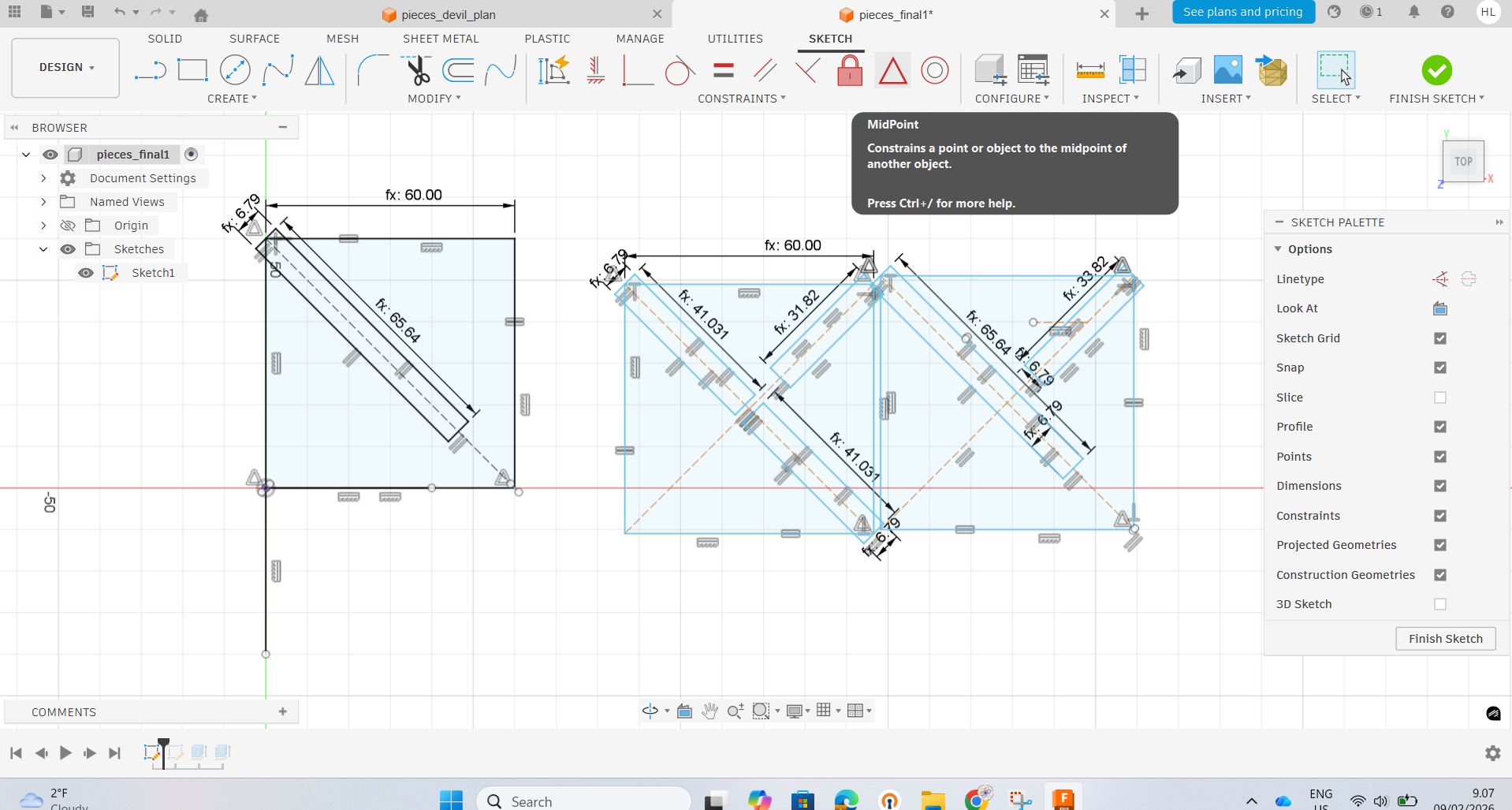Viewport: 1512px width, 810px height.
Task: Open the Measure tool in Inspect
Action: tap(1090, 71)
